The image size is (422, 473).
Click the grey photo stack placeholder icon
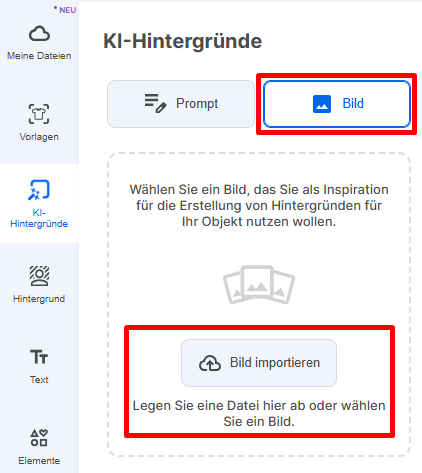coord(259,284)
